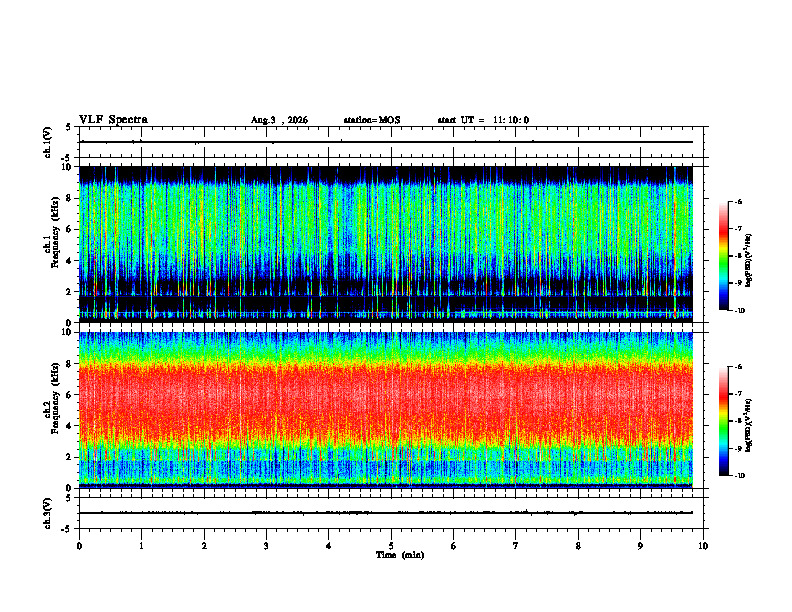Click the ch.1 colorbar "log(PSD)" units label
The width and height of the screenshot is (792, 612).
click(x=749, y=261)
